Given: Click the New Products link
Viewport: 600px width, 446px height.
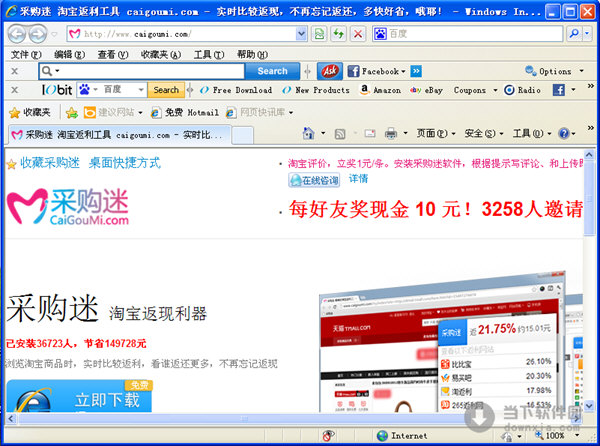Looking at the screenshot, I should (316, 90).
